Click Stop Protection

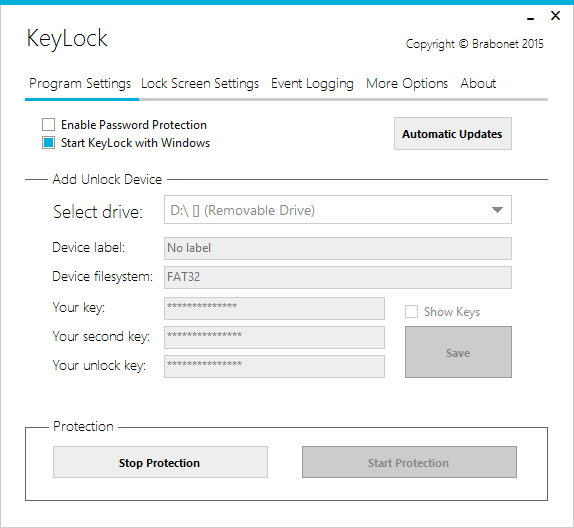160,462
